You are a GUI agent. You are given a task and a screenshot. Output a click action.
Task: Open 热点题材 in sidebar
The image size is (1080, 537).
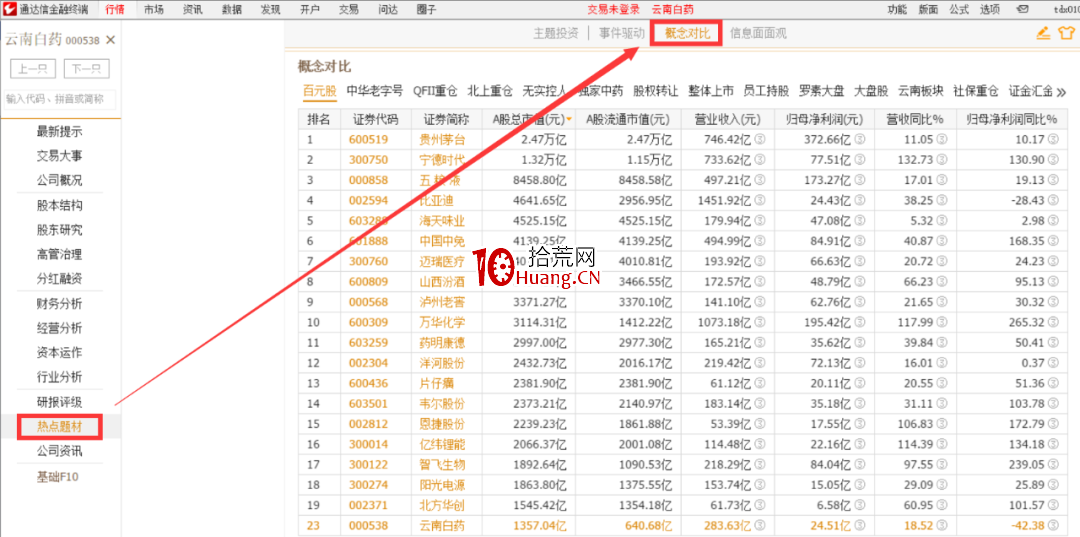coord(59,427)
